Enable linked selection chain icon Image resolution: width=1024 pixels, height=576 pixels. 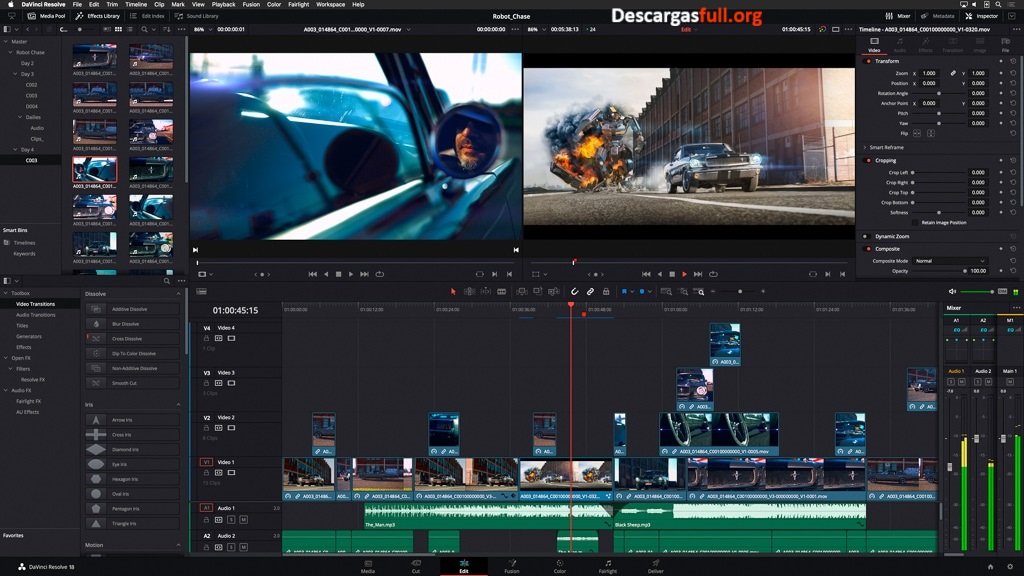click(591, 292)
